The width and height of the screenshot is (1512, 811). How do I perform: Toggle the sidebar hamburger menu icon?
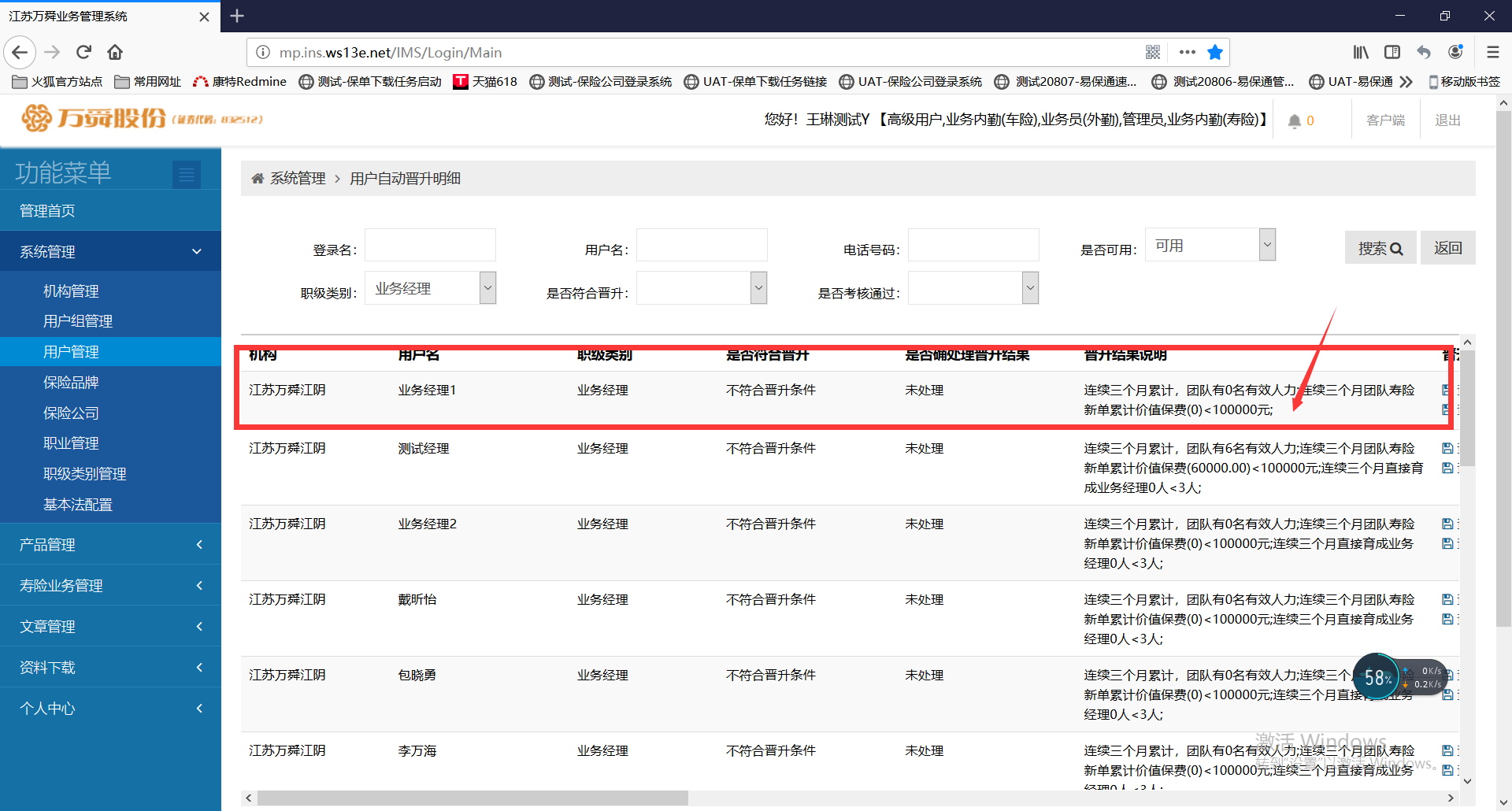point(187,174)
